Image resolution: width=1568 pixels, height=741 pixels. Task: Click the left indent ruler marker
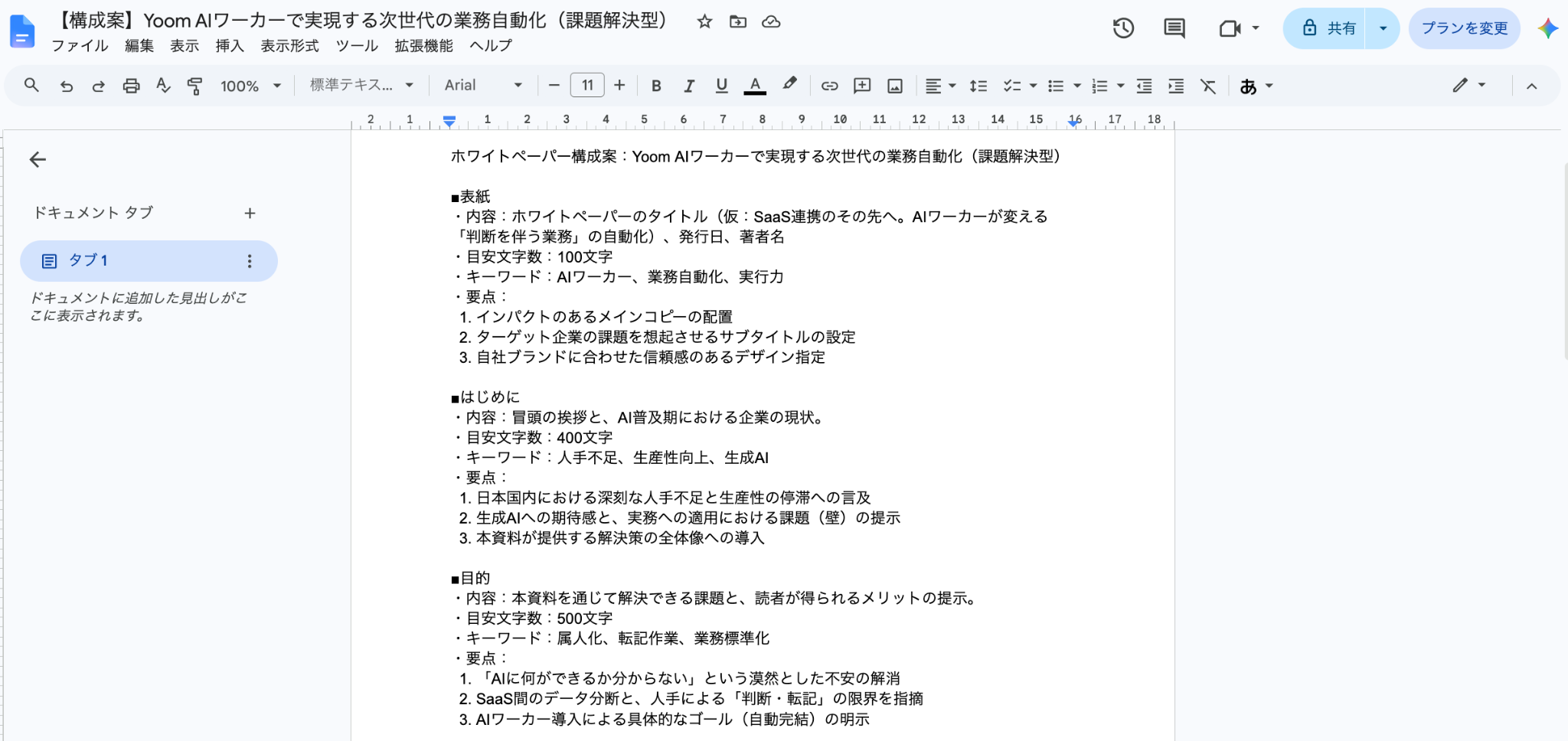click(x=449, y=121)
